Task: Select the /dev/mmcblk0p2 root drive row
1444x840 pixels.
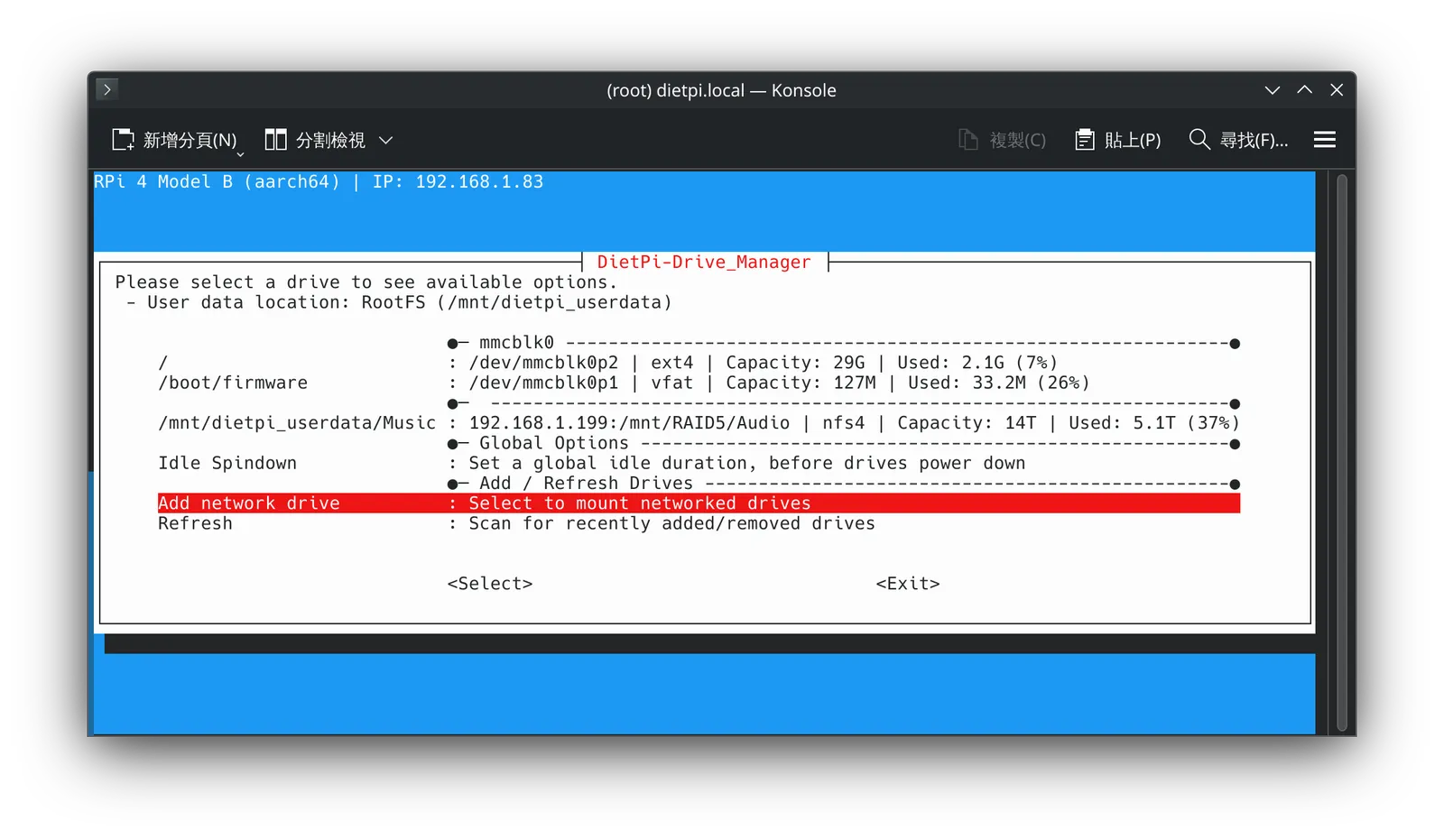Action: [x=699, y=363]
